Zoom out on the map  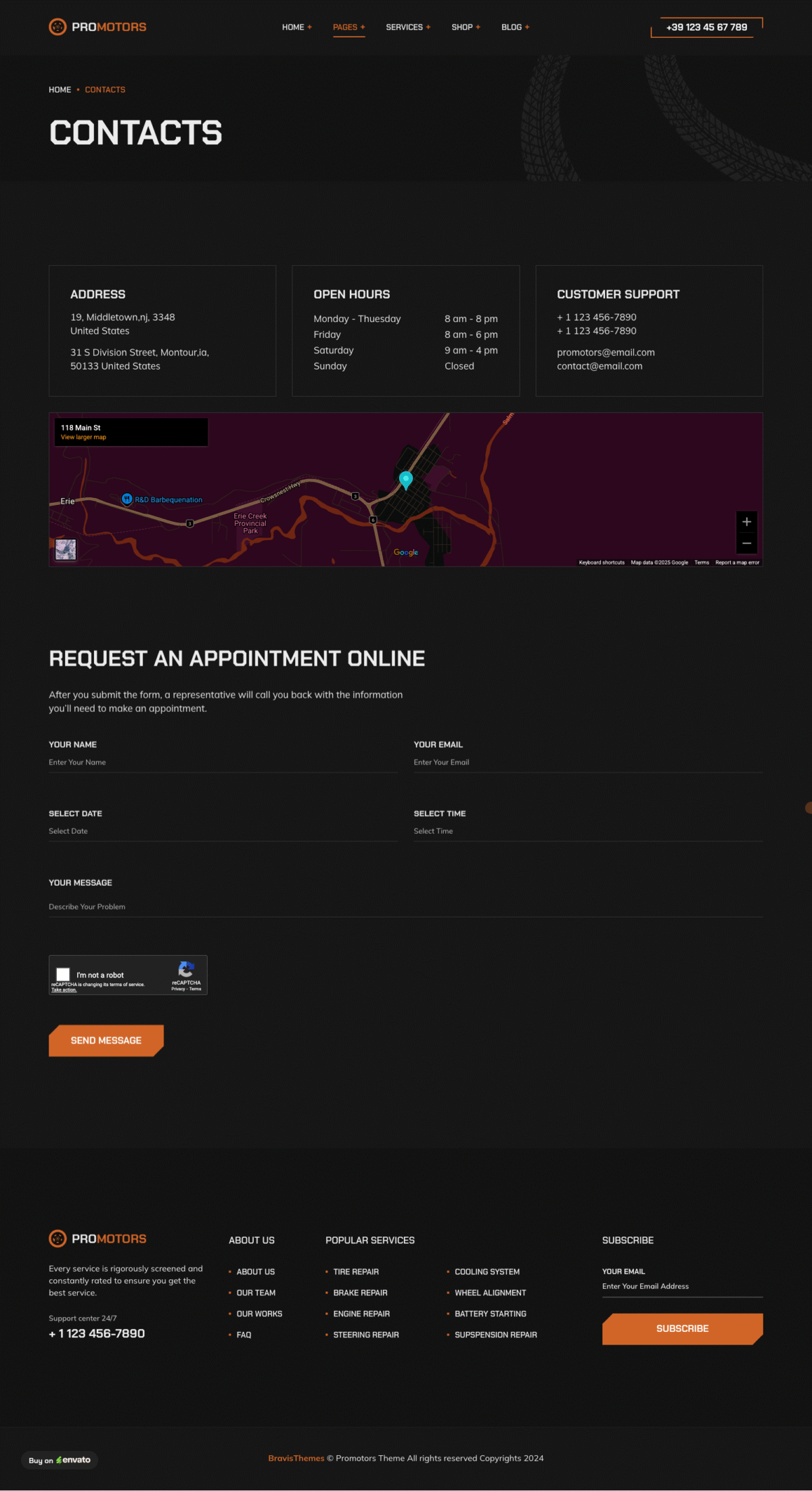click(746, 543)
